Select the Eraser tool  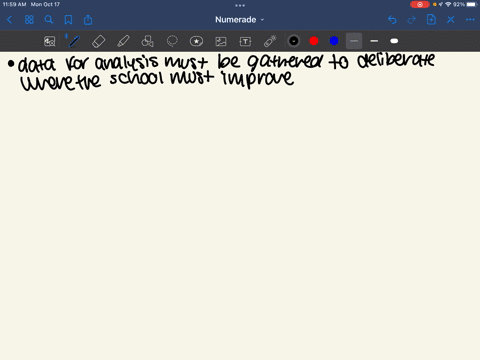(x=99, y=41)
